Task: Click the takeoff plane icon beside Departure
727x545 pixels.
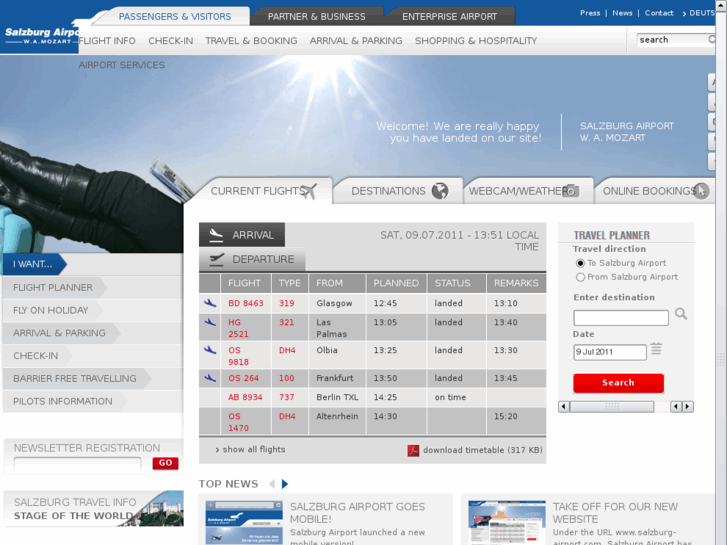Action: (x=216, y=259)
